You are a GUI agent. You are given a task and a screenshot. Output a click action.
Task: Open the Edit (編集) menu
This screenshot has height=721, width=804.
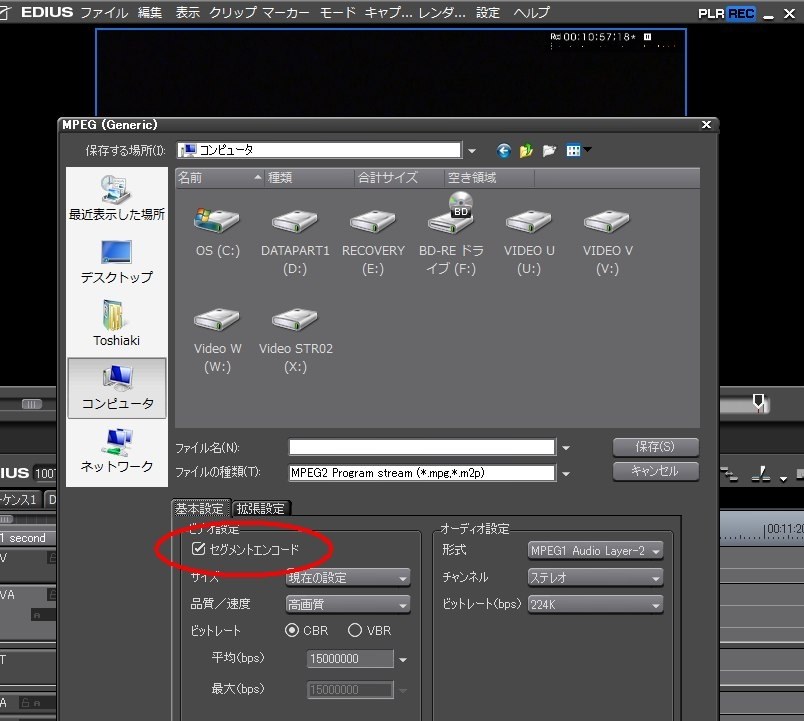pos(150,12)
